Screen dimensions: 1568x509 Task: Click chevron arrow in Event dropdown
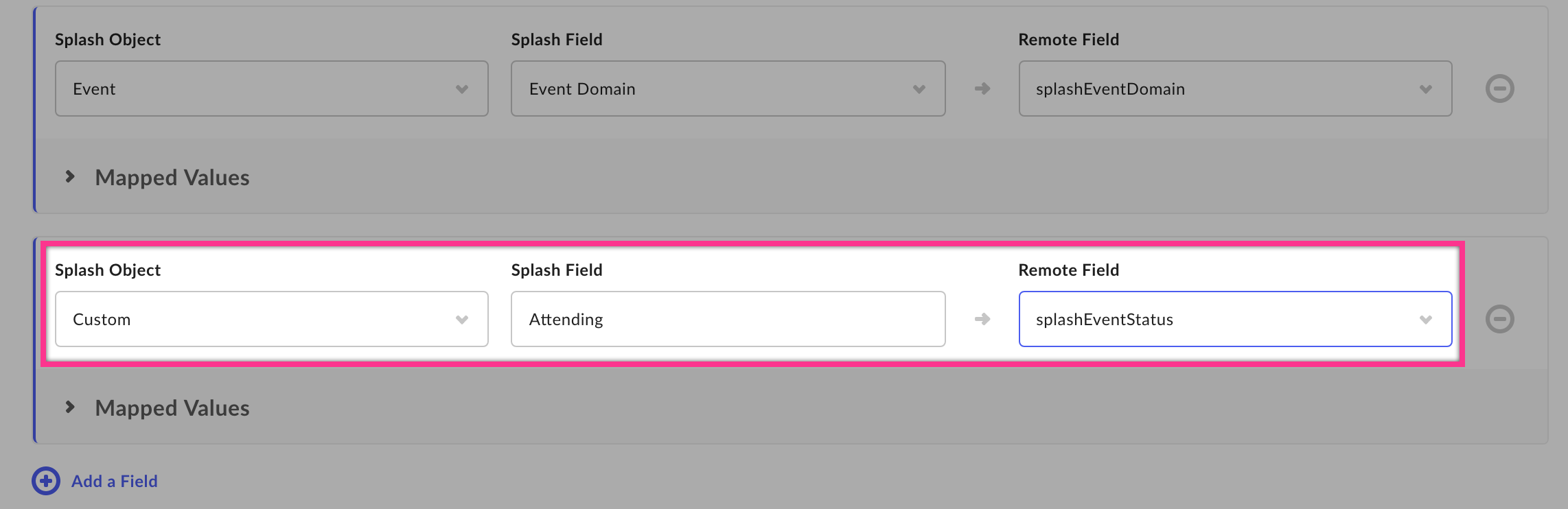pyautogui.click(x=462, y=89)
